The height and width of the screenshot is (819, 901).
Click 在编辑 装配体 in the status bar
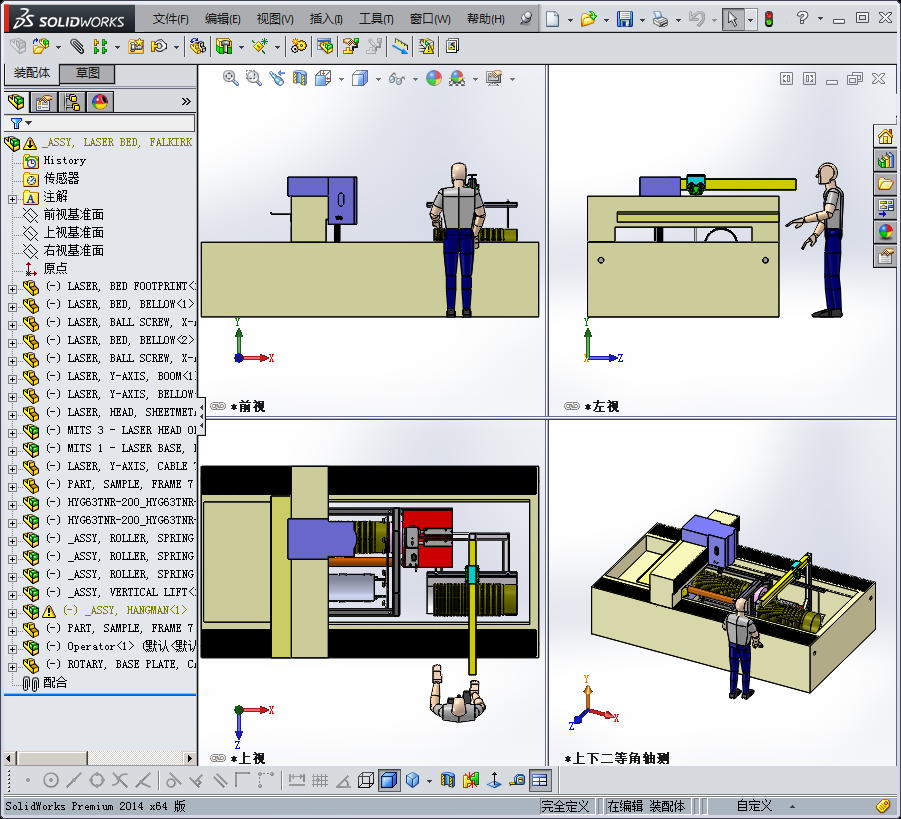click(x=646, y=806)
